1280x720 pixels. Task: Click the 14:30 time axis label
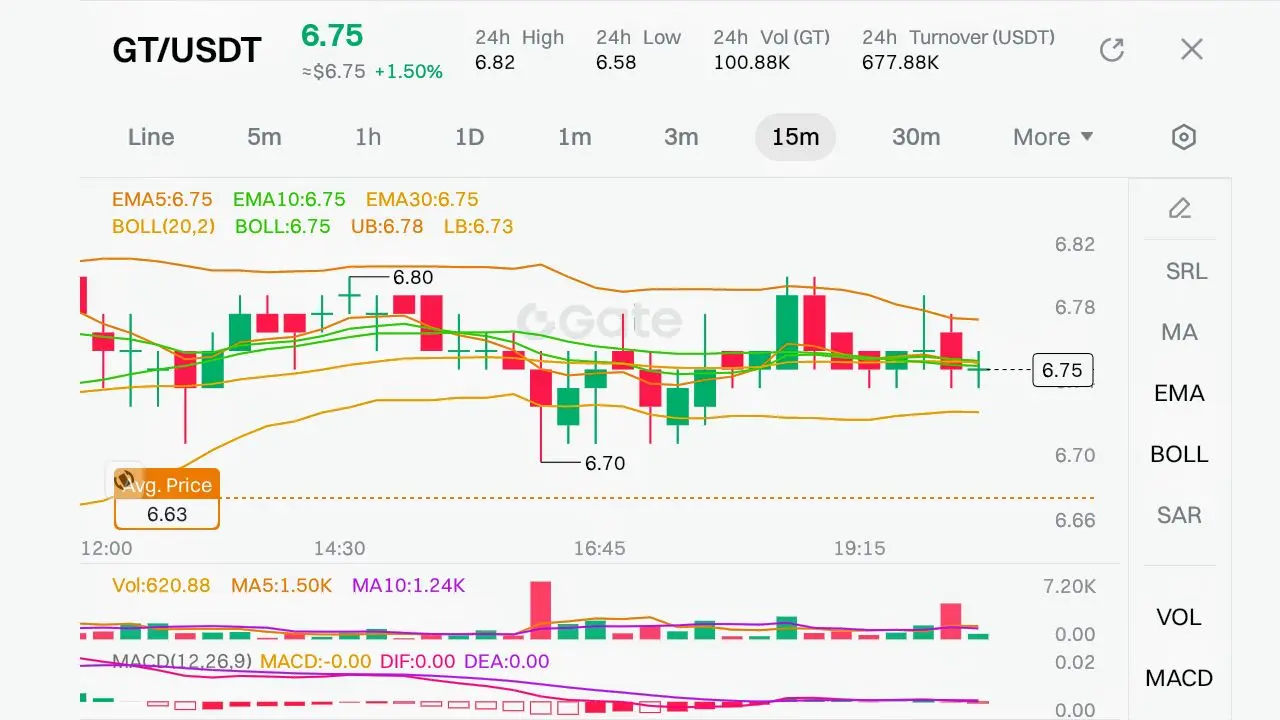coord(340,548)
